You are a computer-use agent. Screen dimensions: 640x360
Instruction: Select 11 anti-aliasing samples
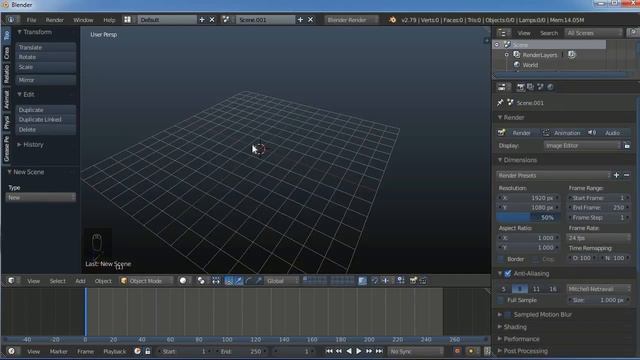[x=536, y=289]
